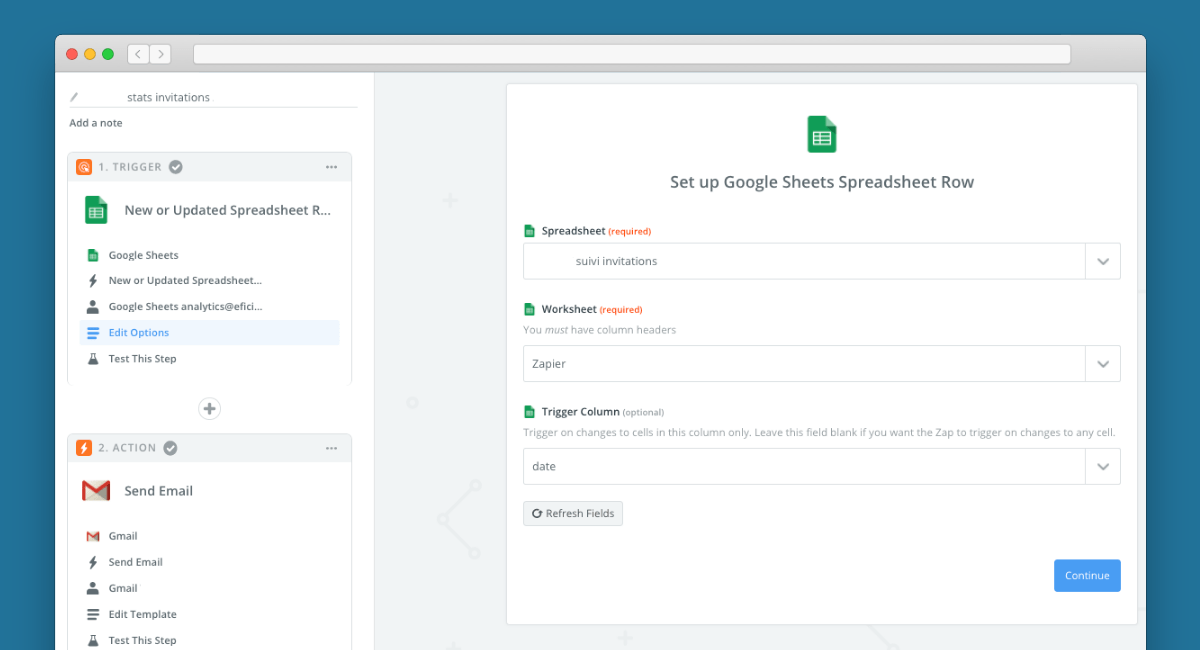Toggle the checkmark badge on the 1. TRIGGER header
The height and width of the screenshot is (650, 1200).
coord(175,167)
